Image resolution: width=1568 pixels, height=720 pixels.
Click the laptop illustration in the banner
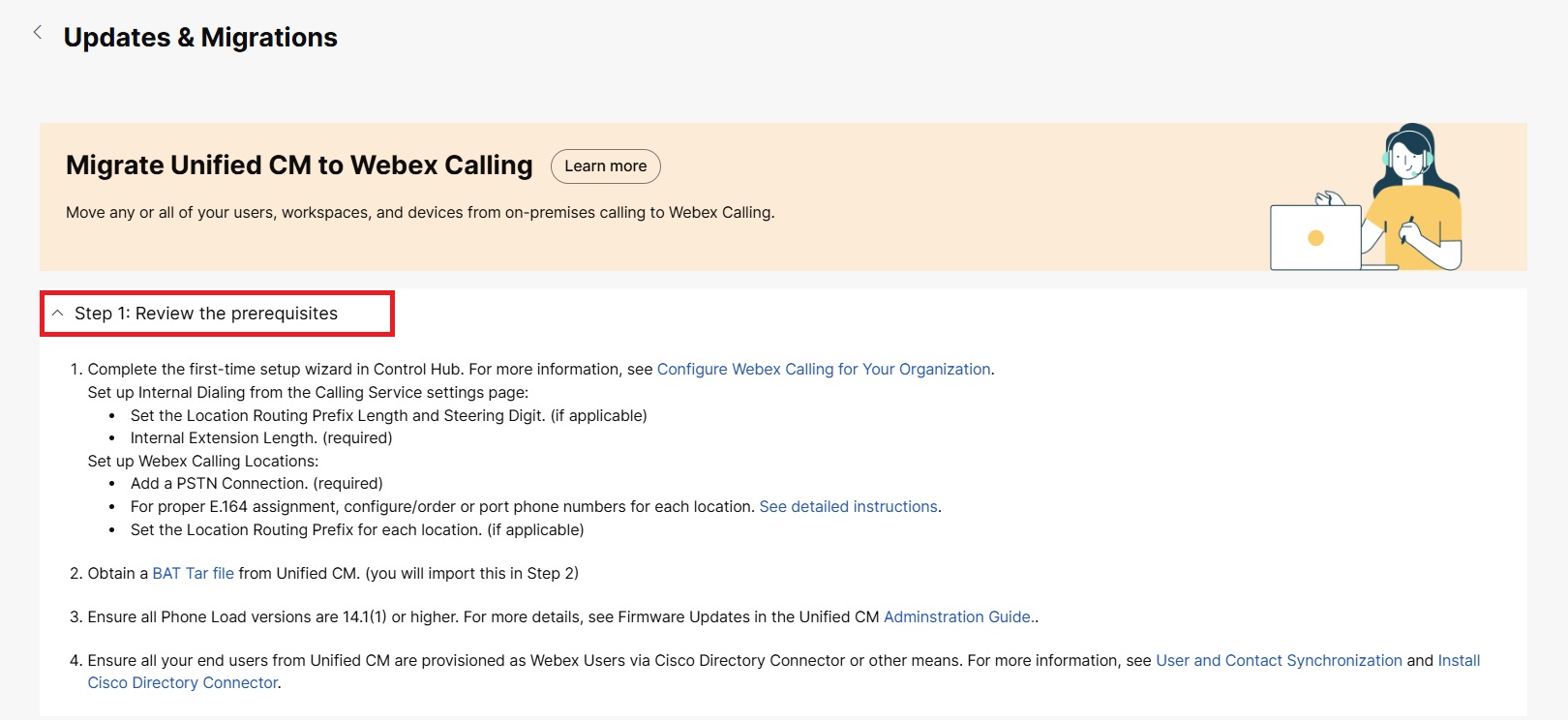[x=1314, y=237]
